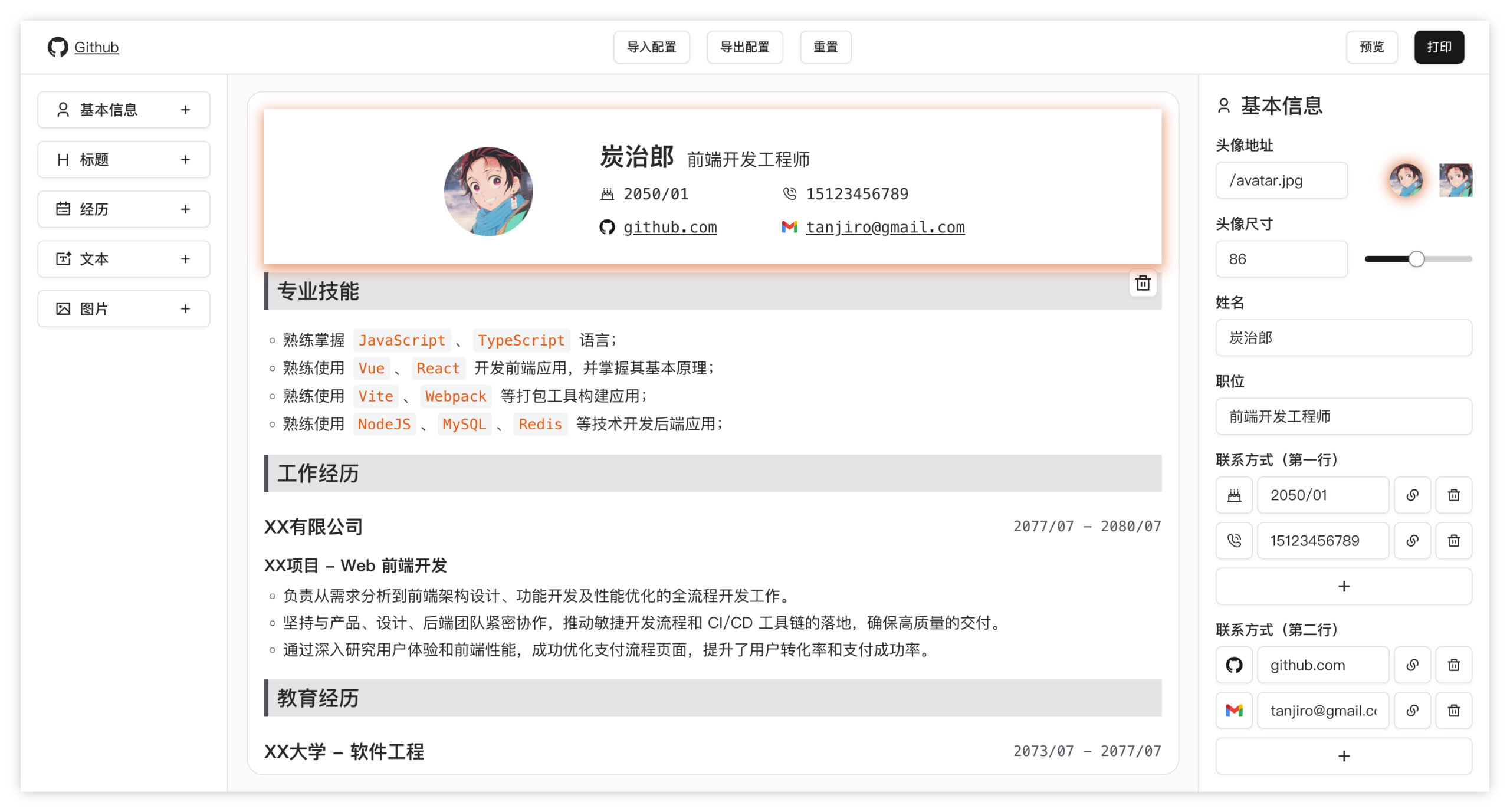The height and width of the screenshot is (812, 1510).
Task: Open tanjiro@gmail.com link in resume header
Action: click(885, 227)
